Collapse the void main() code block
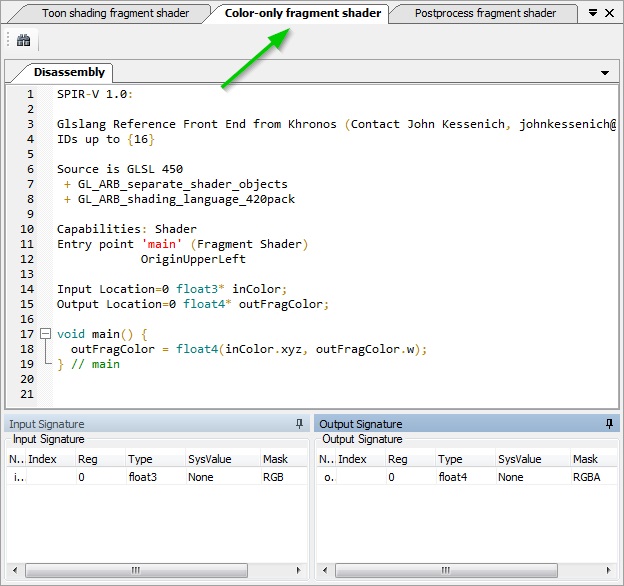 46,334
